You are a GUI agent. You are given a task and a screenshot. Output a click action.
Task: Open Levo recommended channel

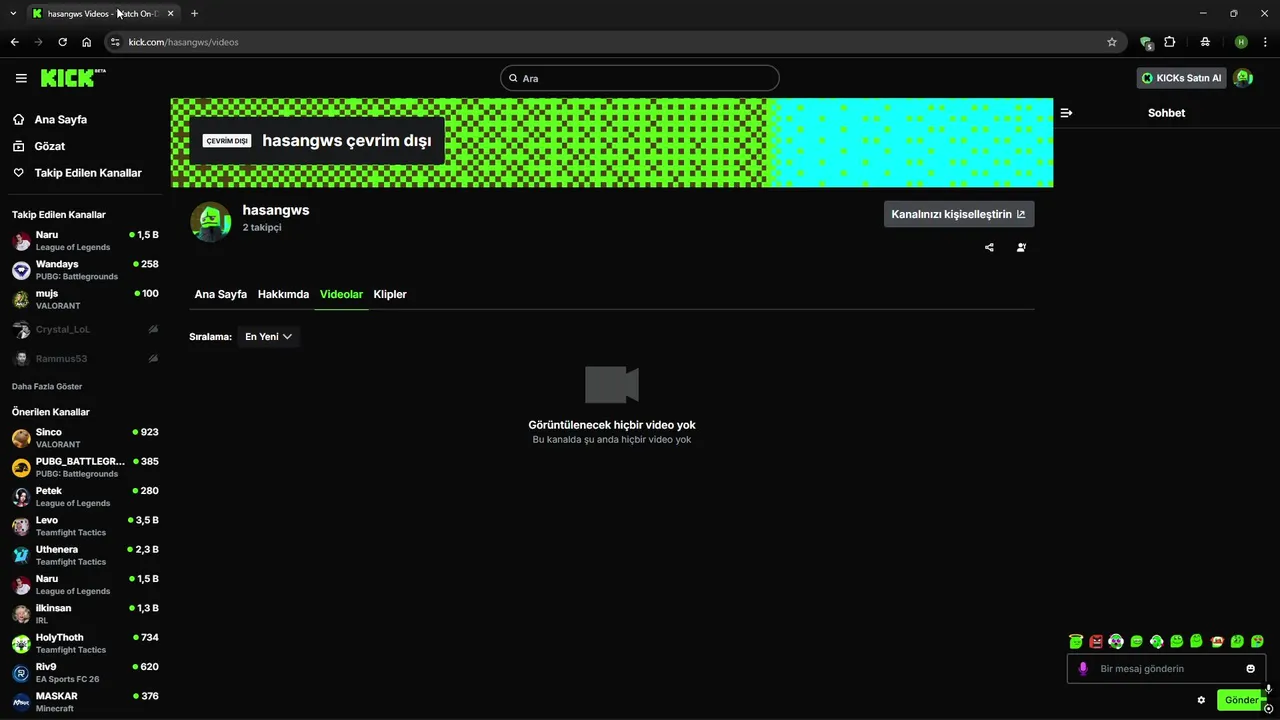click(x=85, y=526)
